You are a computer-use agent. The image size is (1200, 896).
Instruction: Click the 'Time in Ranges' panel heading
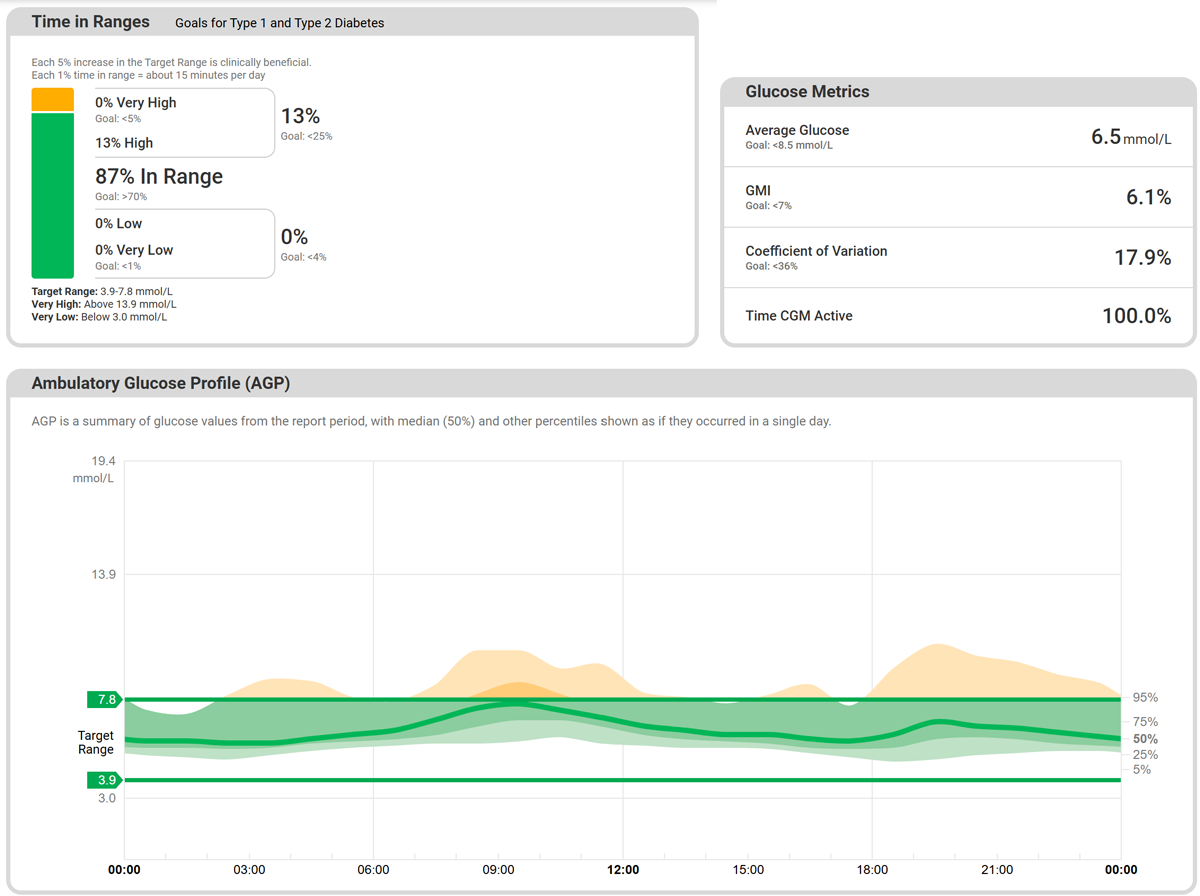point(90,22)
